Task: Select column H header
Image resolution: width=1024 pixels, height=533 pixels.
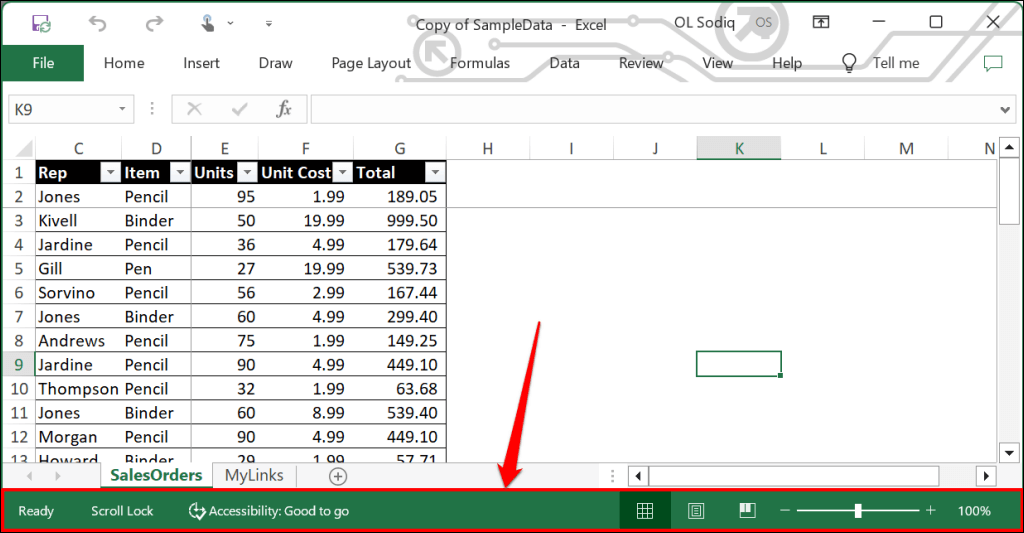Action: (x=488, y=148)
